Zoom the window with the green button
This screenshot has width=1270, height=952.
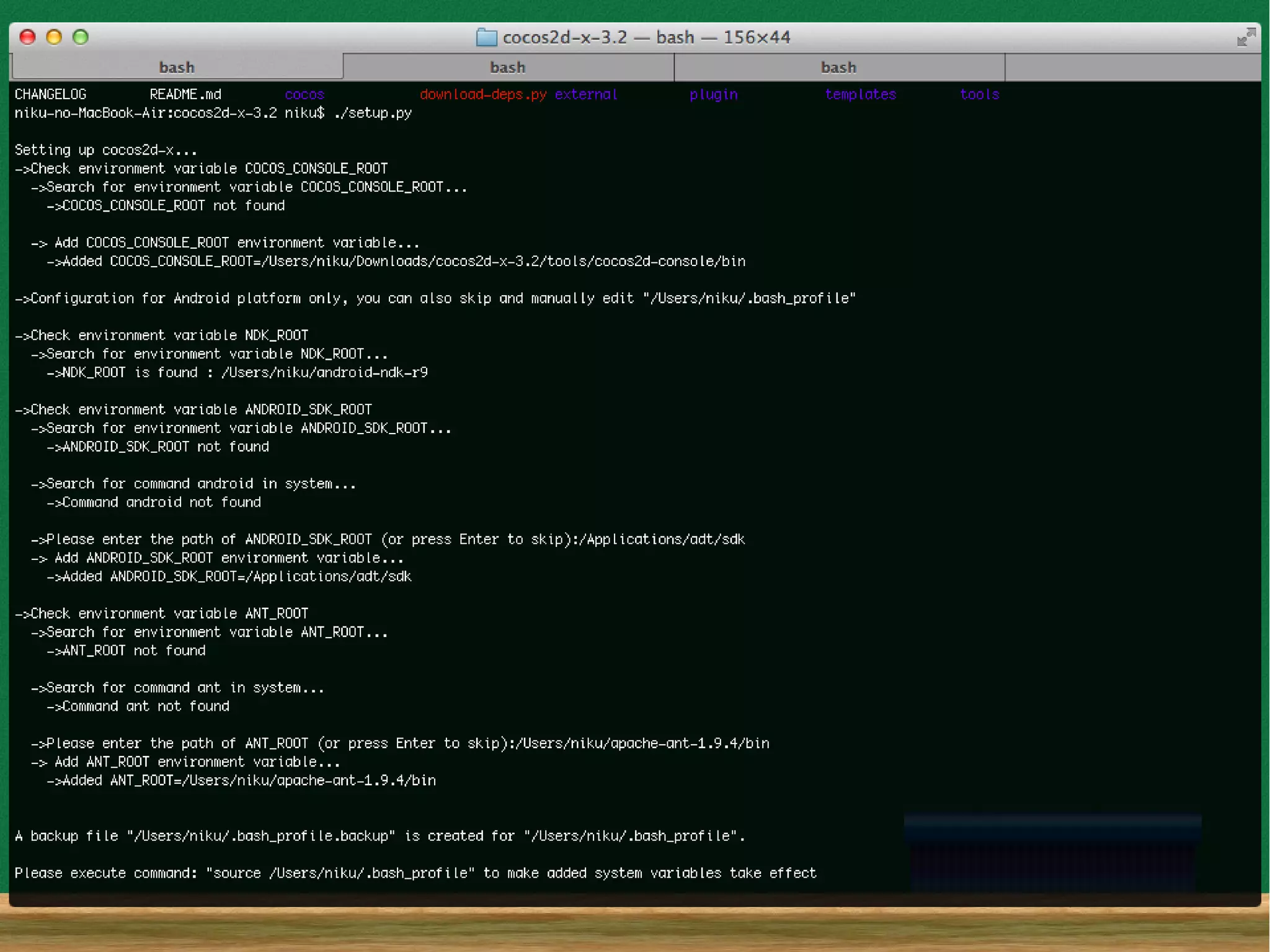click(81, 37)
